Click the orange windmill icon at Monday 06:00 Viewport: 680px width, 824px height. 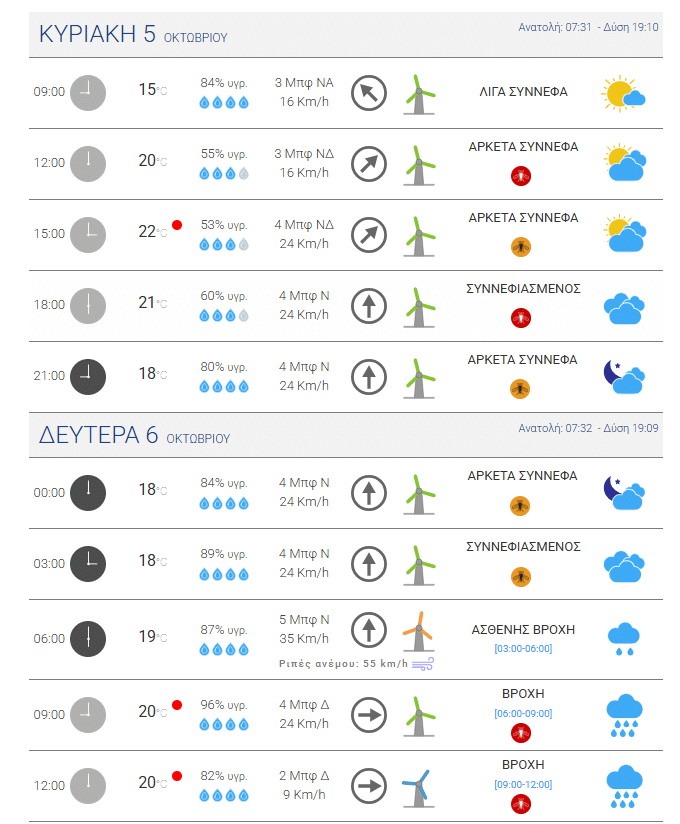[x=419, y=631]
